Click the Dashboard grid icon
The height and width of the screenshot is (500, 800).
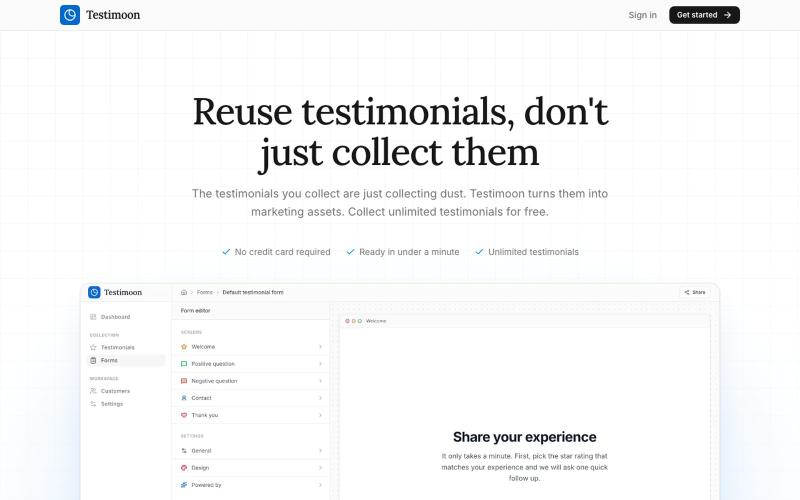tap(93, 317)
